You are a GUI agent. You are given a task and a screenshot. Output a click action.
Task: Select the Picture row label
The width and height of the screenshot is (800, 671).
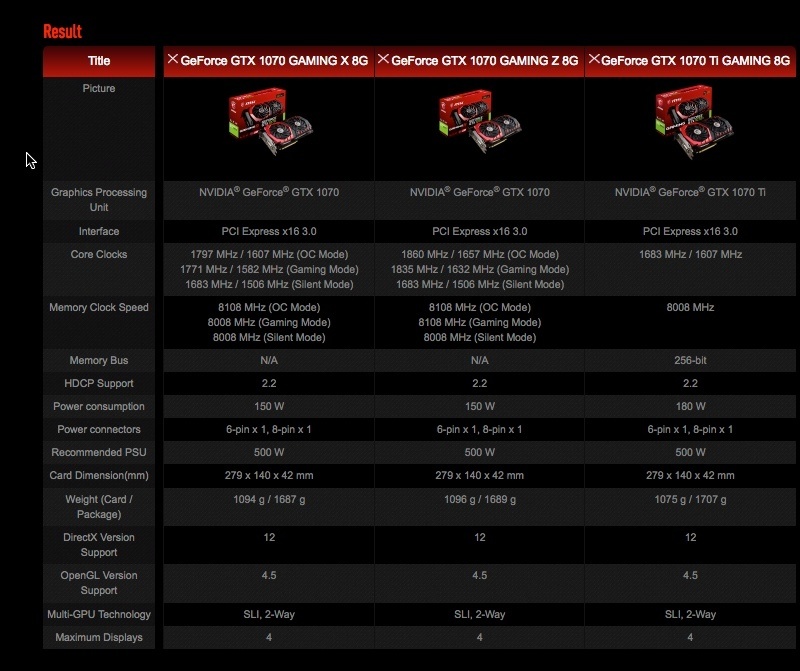click(x=99, y=88)
